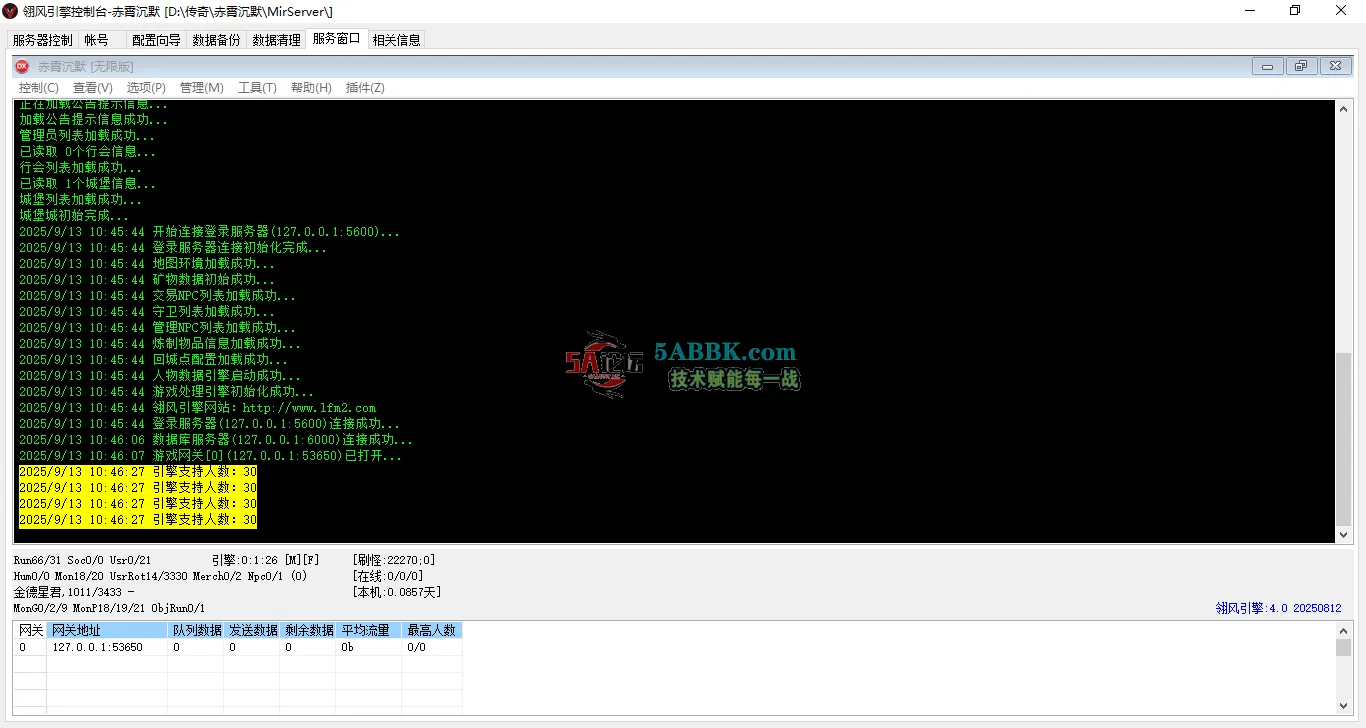Click the [本机:0.0857天] status text
Screen dimensions: 1366x728
397,592
